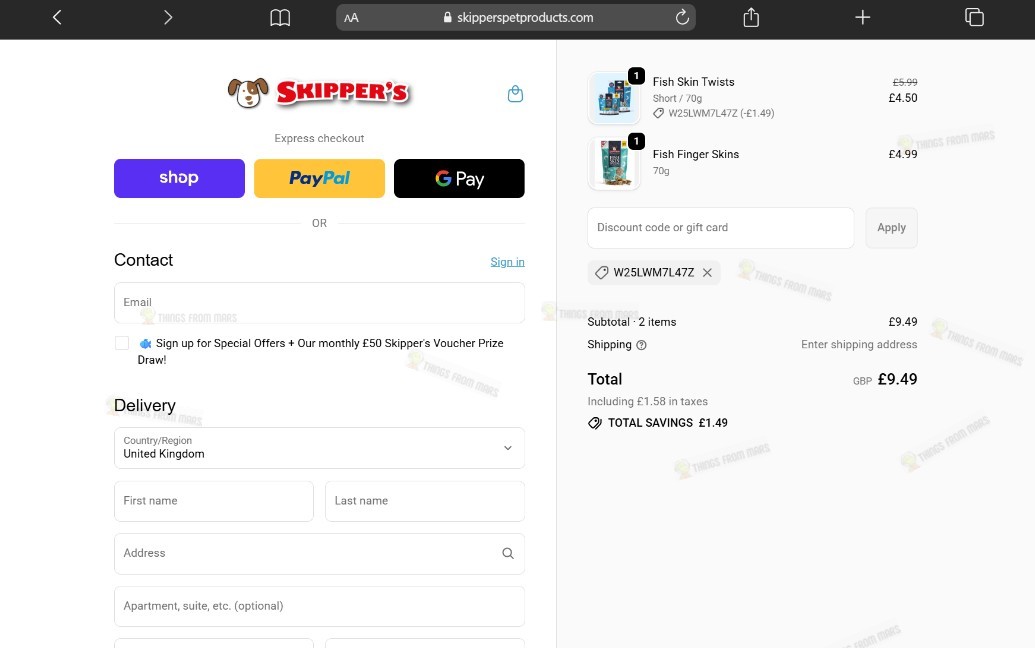Click the Discount code or gift card field
The image size is (1035, 648).
pyautogui.click(x=720, y=228)
